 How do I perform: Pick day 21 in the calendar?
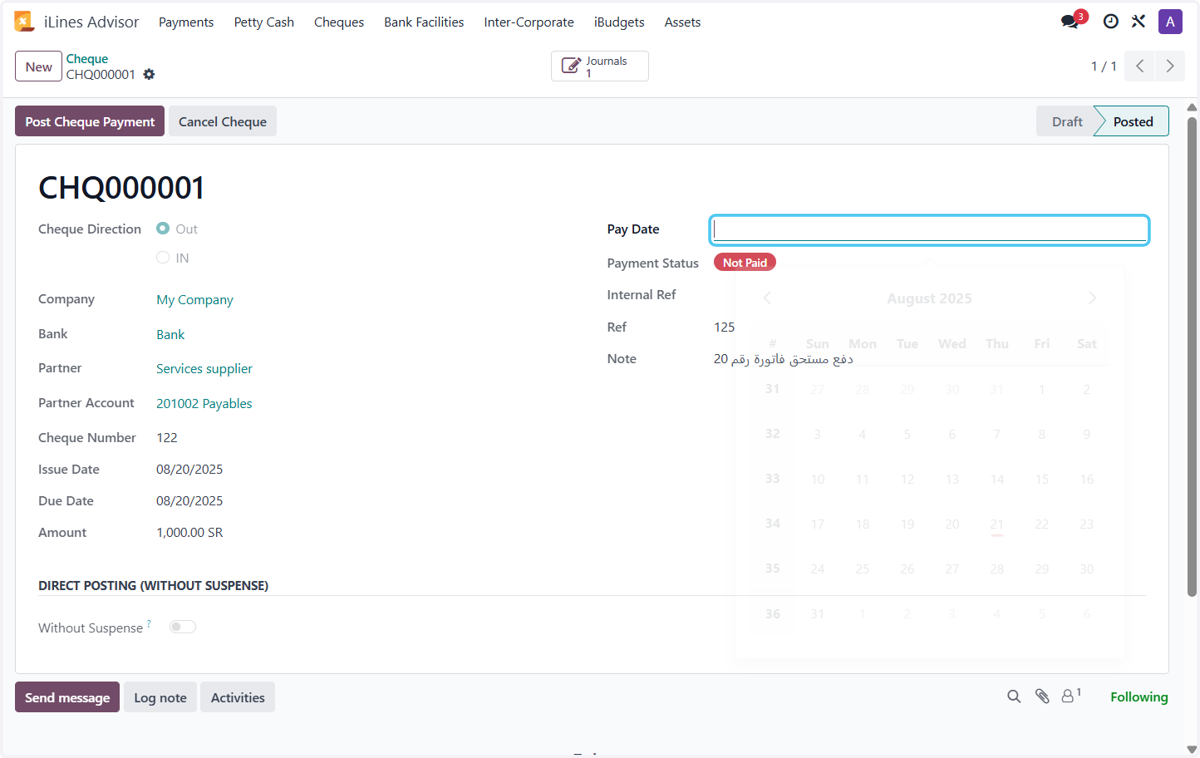click(x=997, y=524)
